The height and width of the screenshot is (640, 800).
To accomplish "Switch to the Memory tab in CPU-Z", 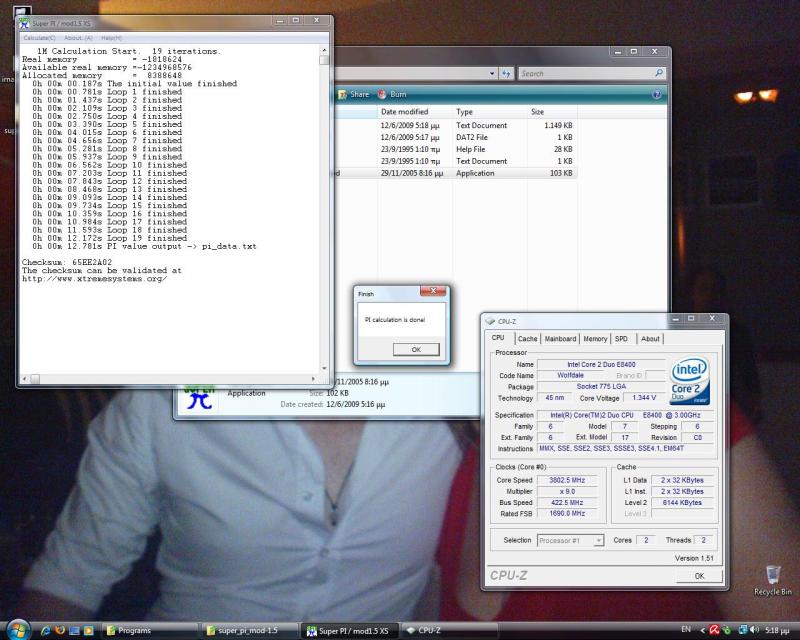I will [595, 339].
